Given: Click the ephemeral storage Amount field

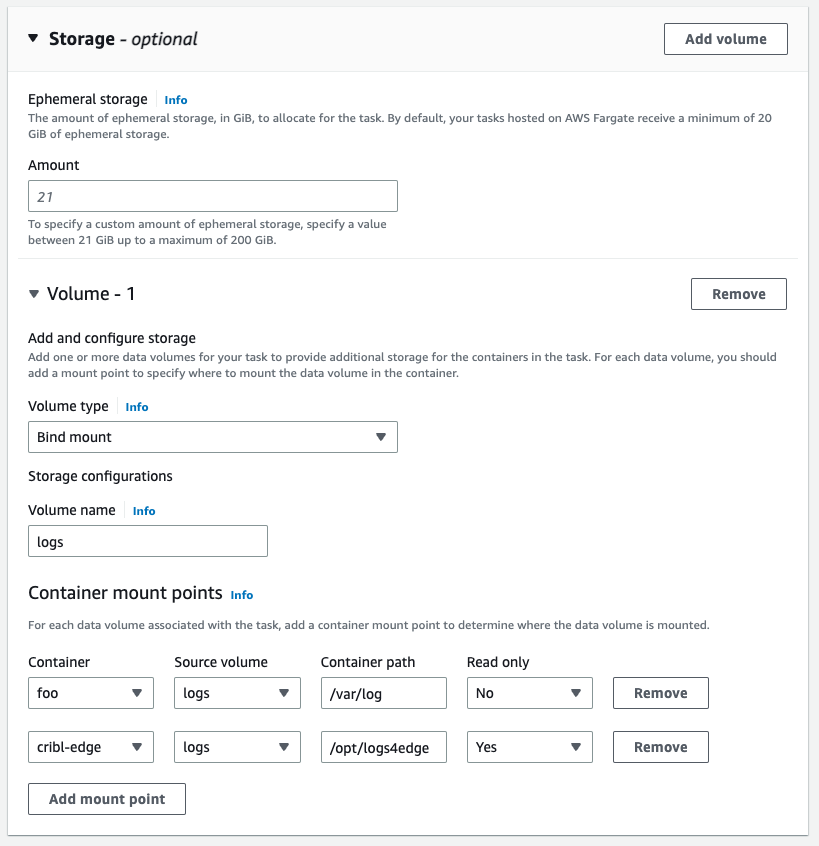Looking at the screenshot, I should (x=212, y=195).
